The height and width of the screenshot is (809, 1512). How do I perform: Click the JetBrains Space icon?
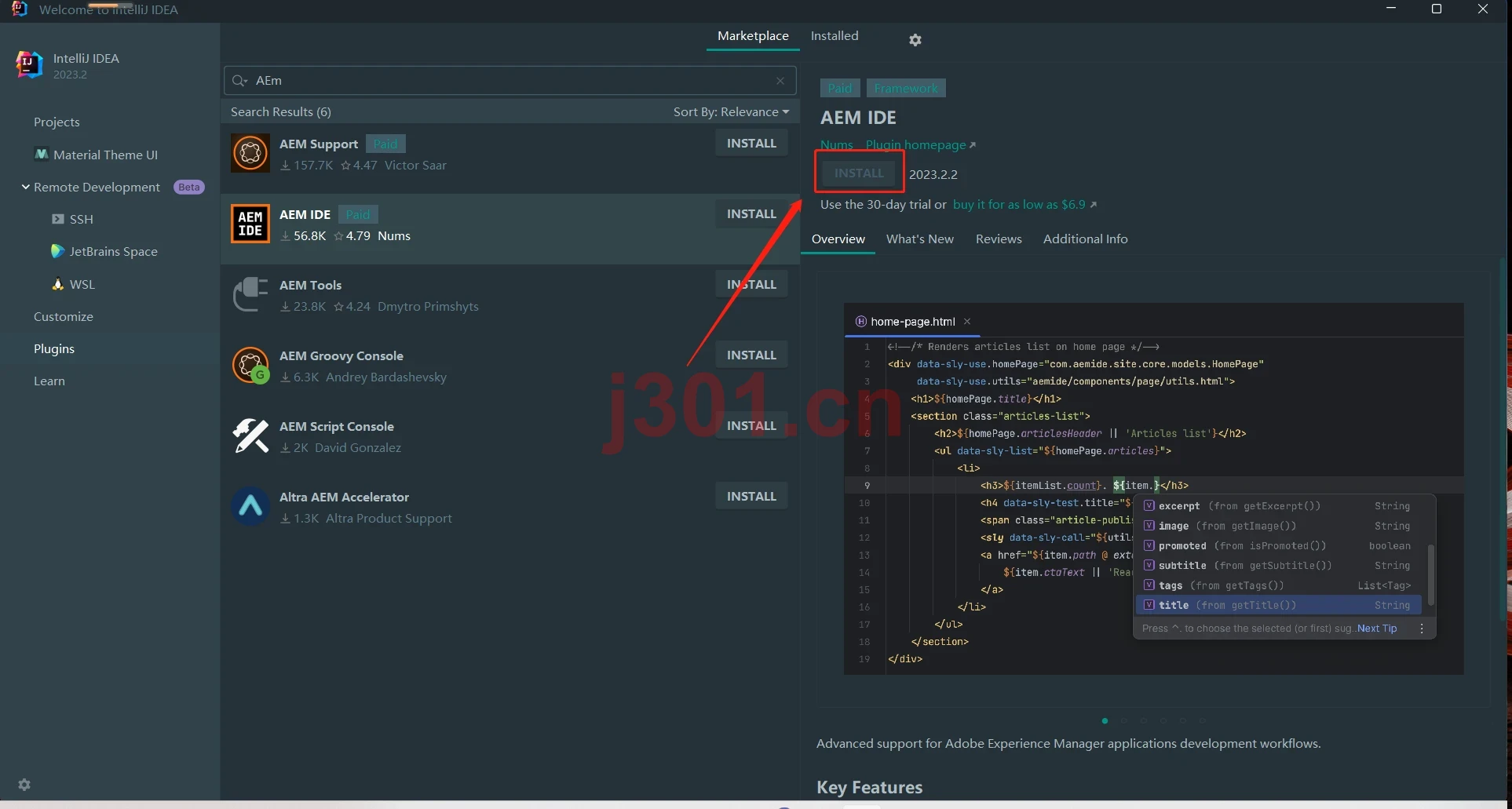pyautogui.click(x=57, y=251)
